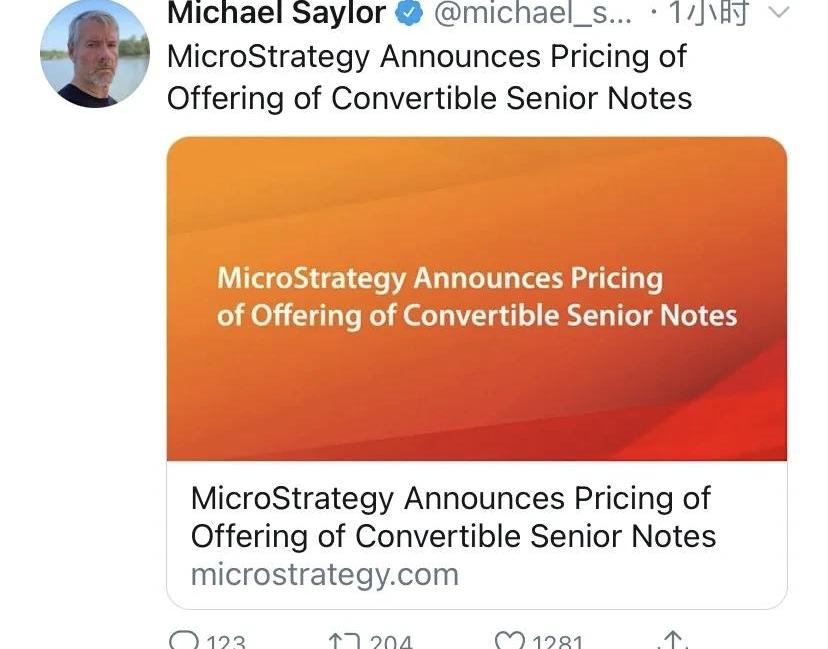828x649 pixels.
Task: Click the dot separator before the timestamp
Action: coord(653,14)
